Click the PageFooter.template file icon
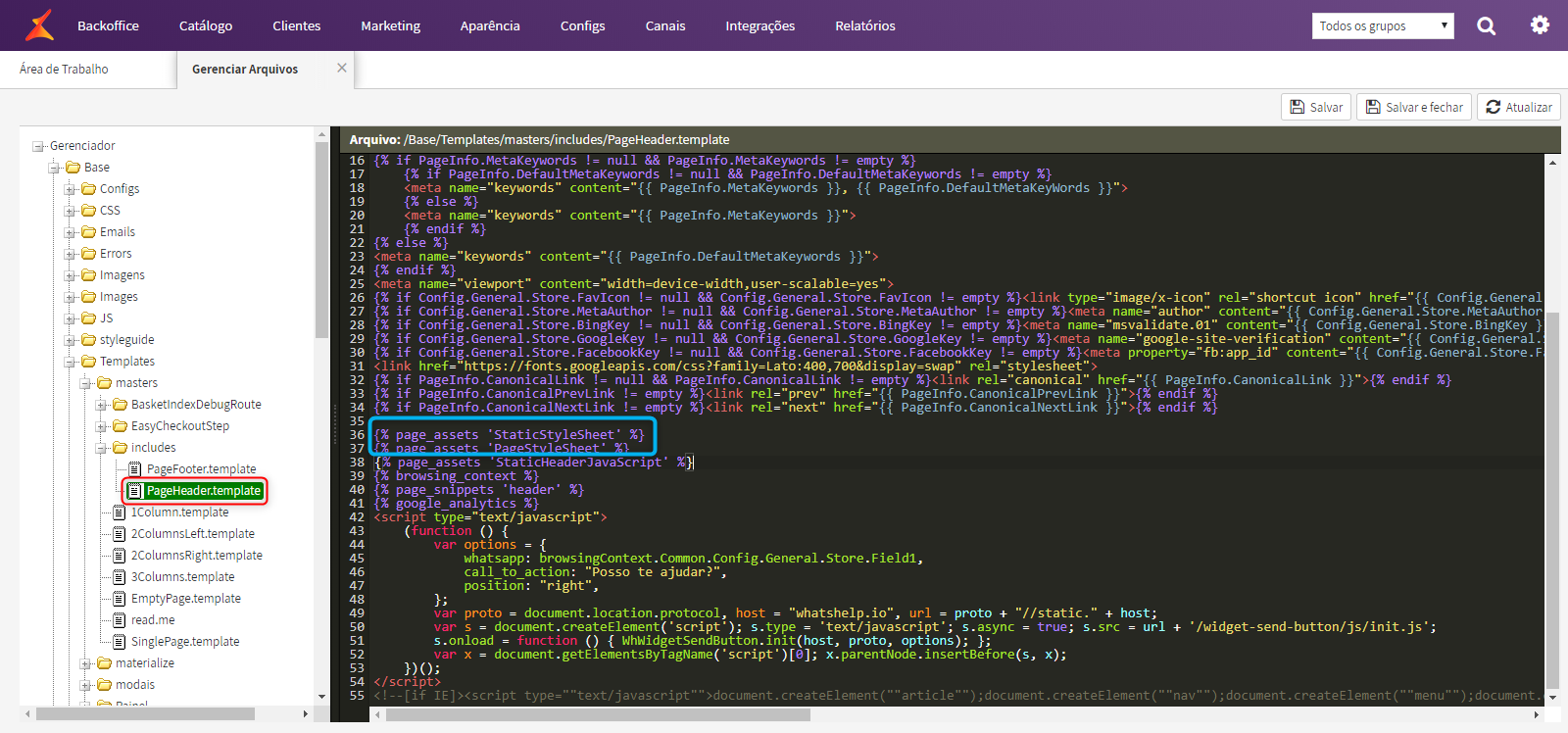 click(135, 469)
